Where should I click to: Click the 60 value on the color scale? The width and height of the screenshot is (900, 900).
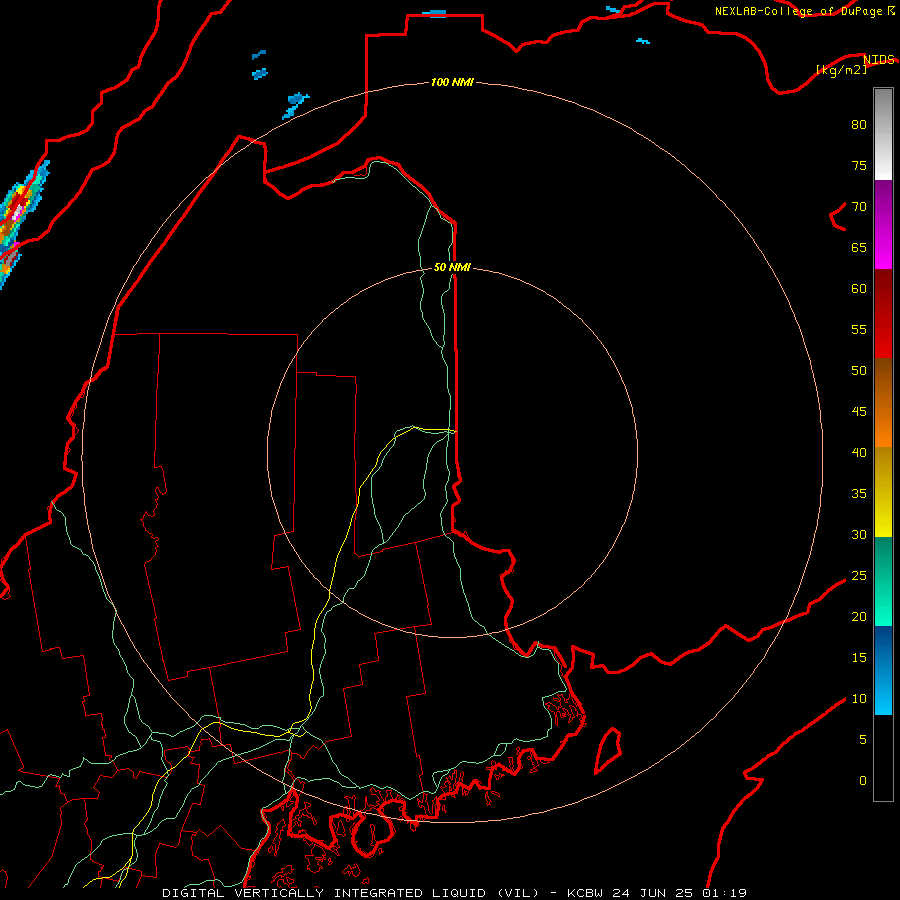859,289
